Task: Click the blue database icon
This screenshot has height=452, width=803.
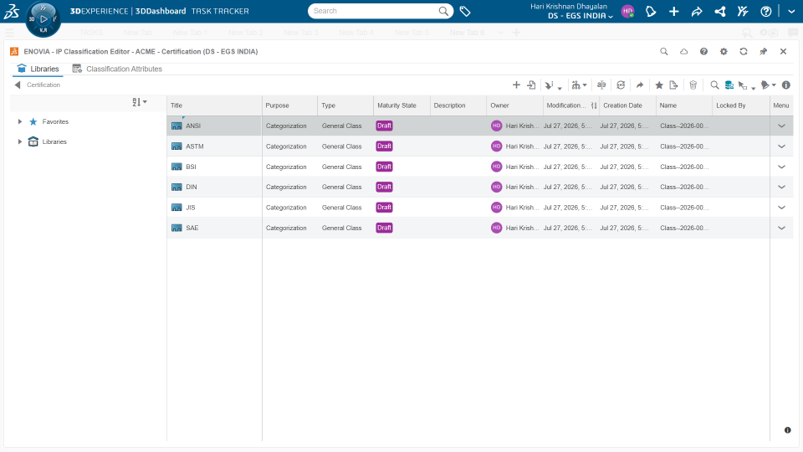Action: click(x=729, y=85)
